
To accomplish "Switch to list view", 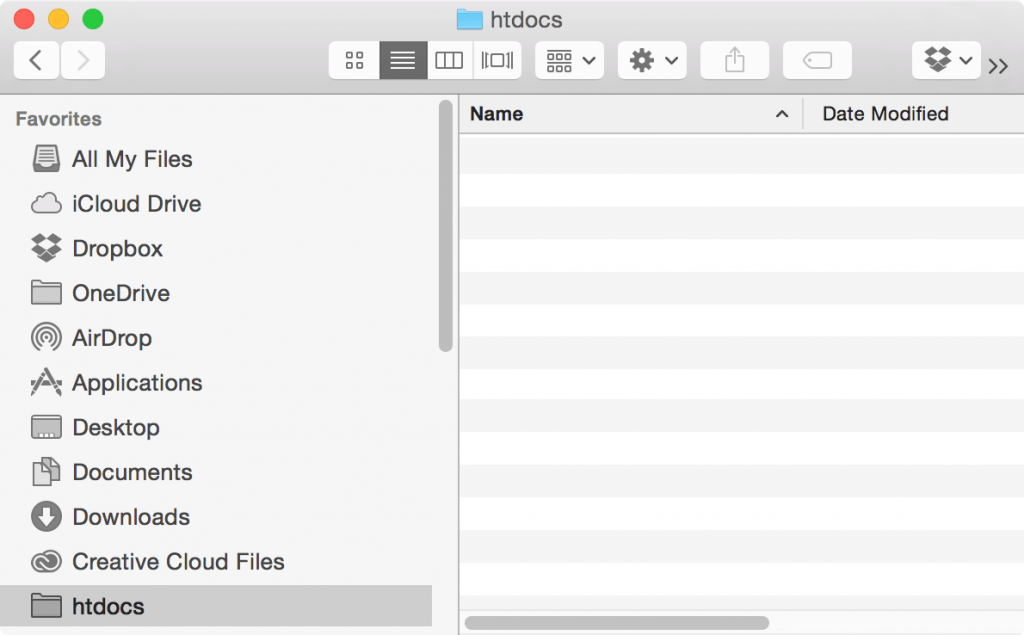I will coord(403,61).
